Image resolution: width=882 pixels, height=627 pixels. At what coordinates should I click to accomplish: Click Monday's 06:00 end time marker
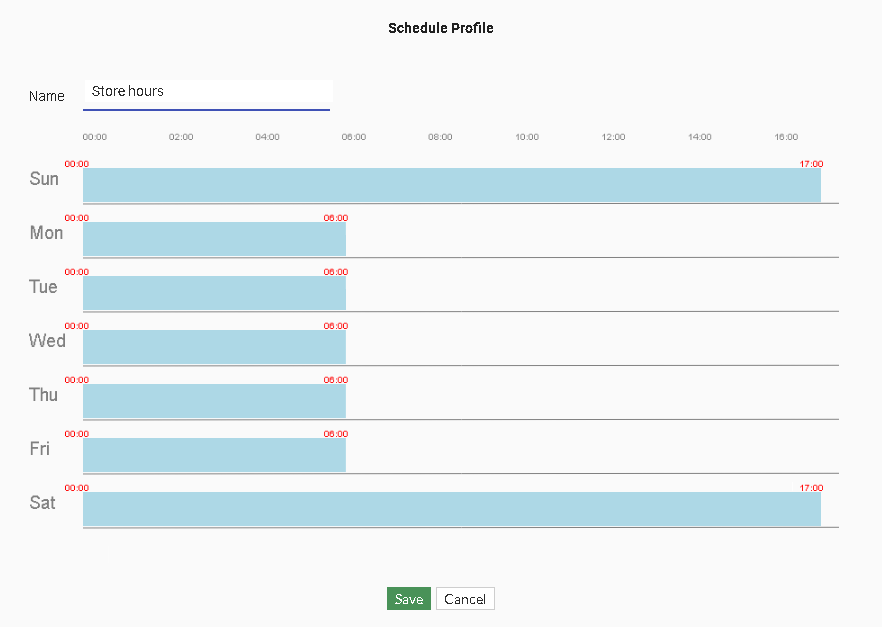coord(337,218)
